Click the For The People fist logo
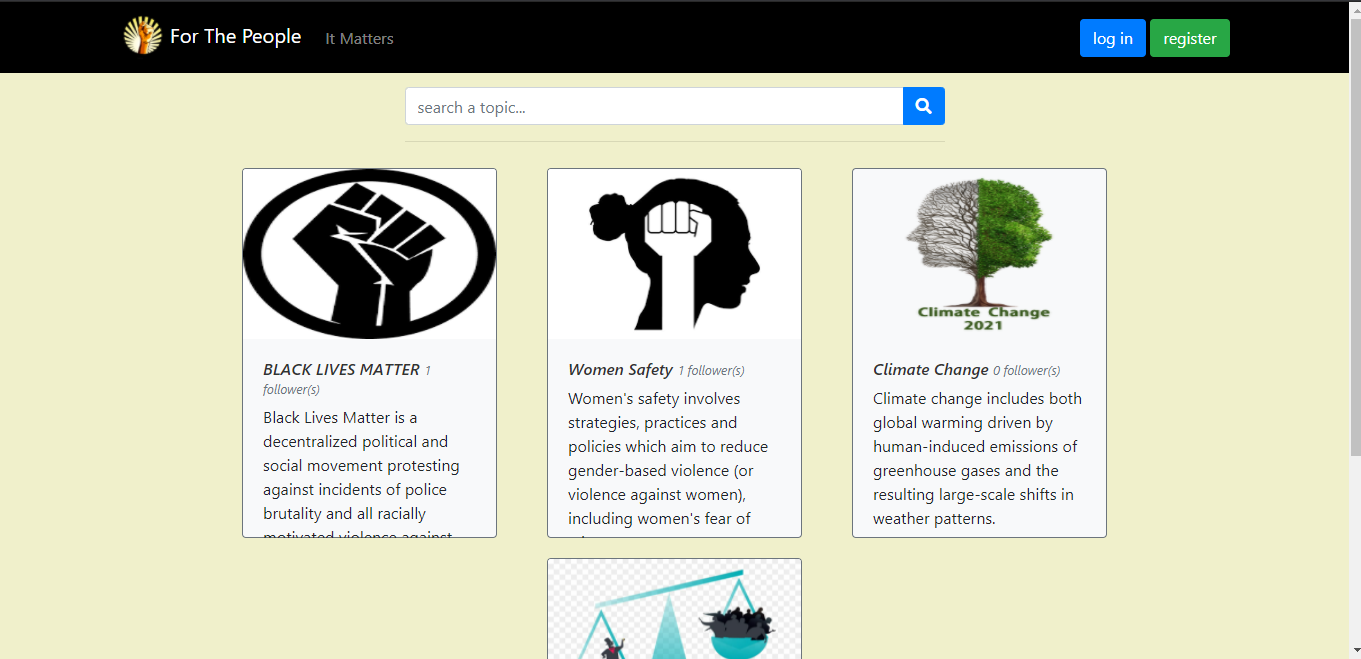The image size is (1361, 659). pos(142,36)
